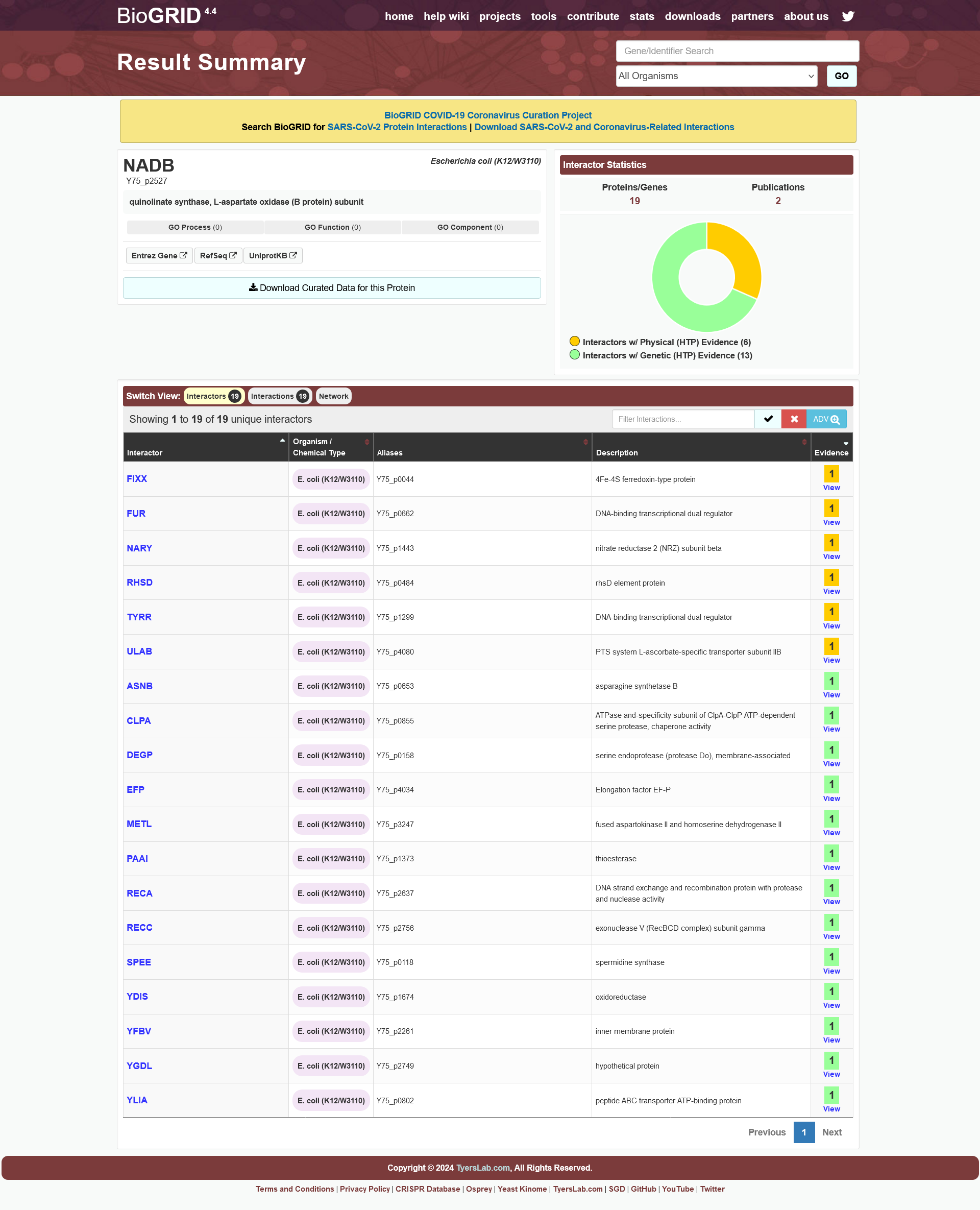Open TyersLab.com copyright link
Screen dimensions: 980x1210
click(x=483, y=1168)
